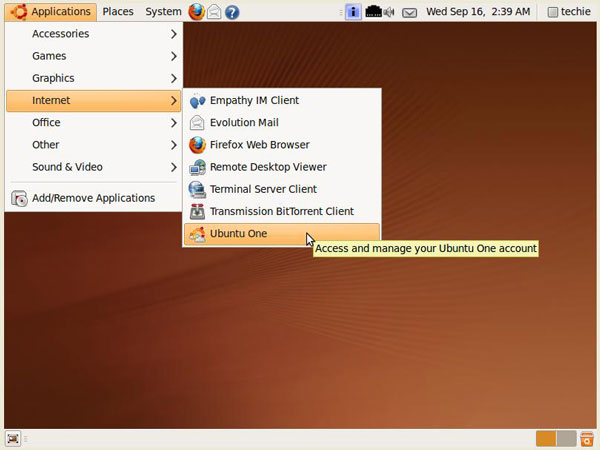The width and height of the screenshot is (600, 450).
Task: Open the network connection indicator
Action: tap(373, 12)
